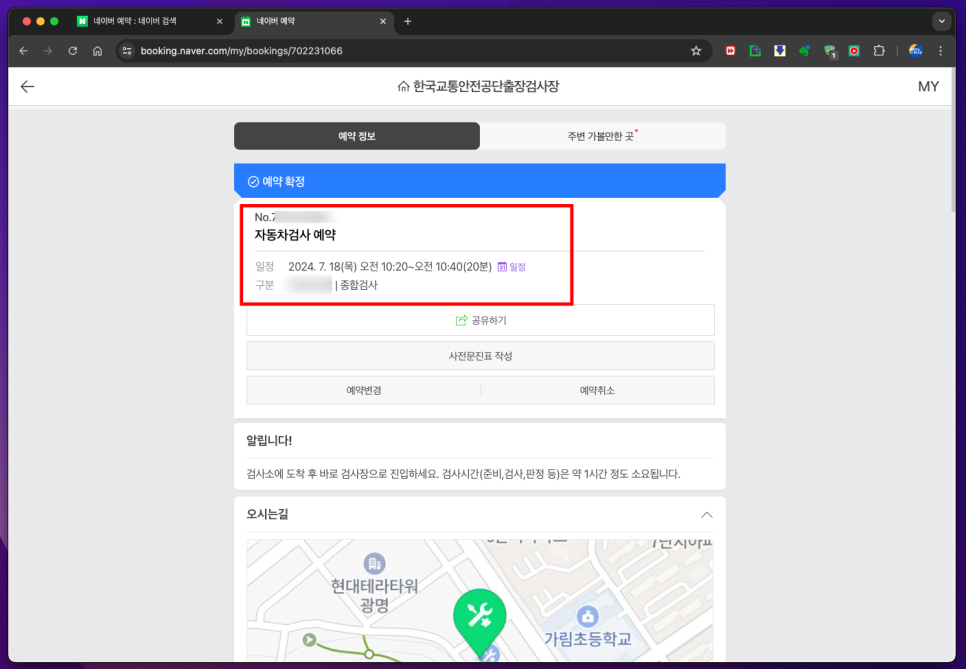The width and height of the screenshot is (966, 669).
Task: Click the address bar URL field
Action: 407,51
